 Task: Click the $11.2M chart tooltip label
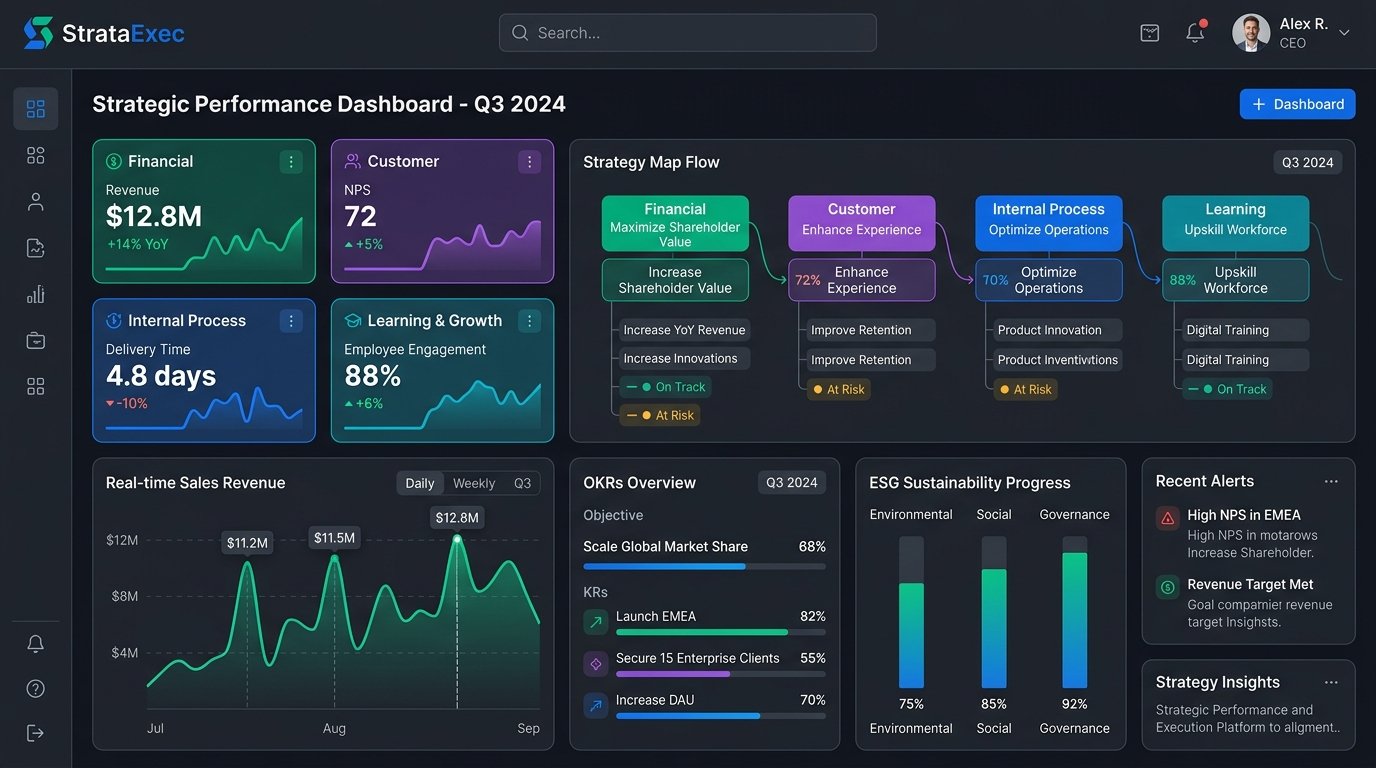247,543
